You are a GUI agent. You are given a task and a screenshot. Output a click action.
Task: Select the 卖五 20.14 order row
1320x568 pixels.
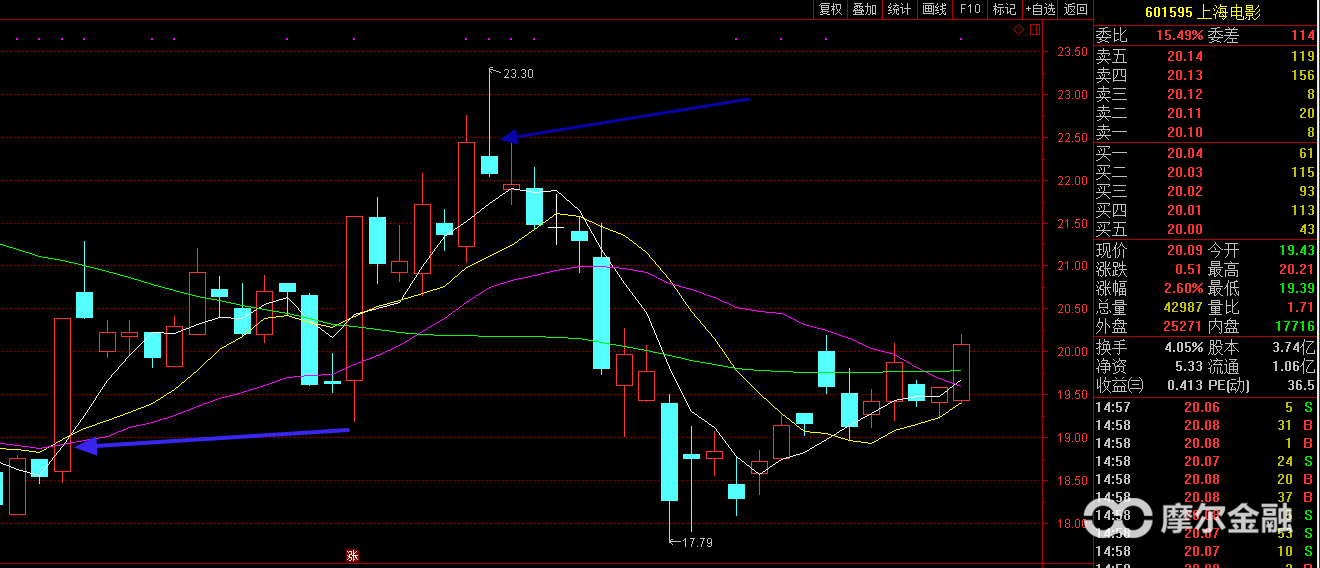click(1207, 56)
